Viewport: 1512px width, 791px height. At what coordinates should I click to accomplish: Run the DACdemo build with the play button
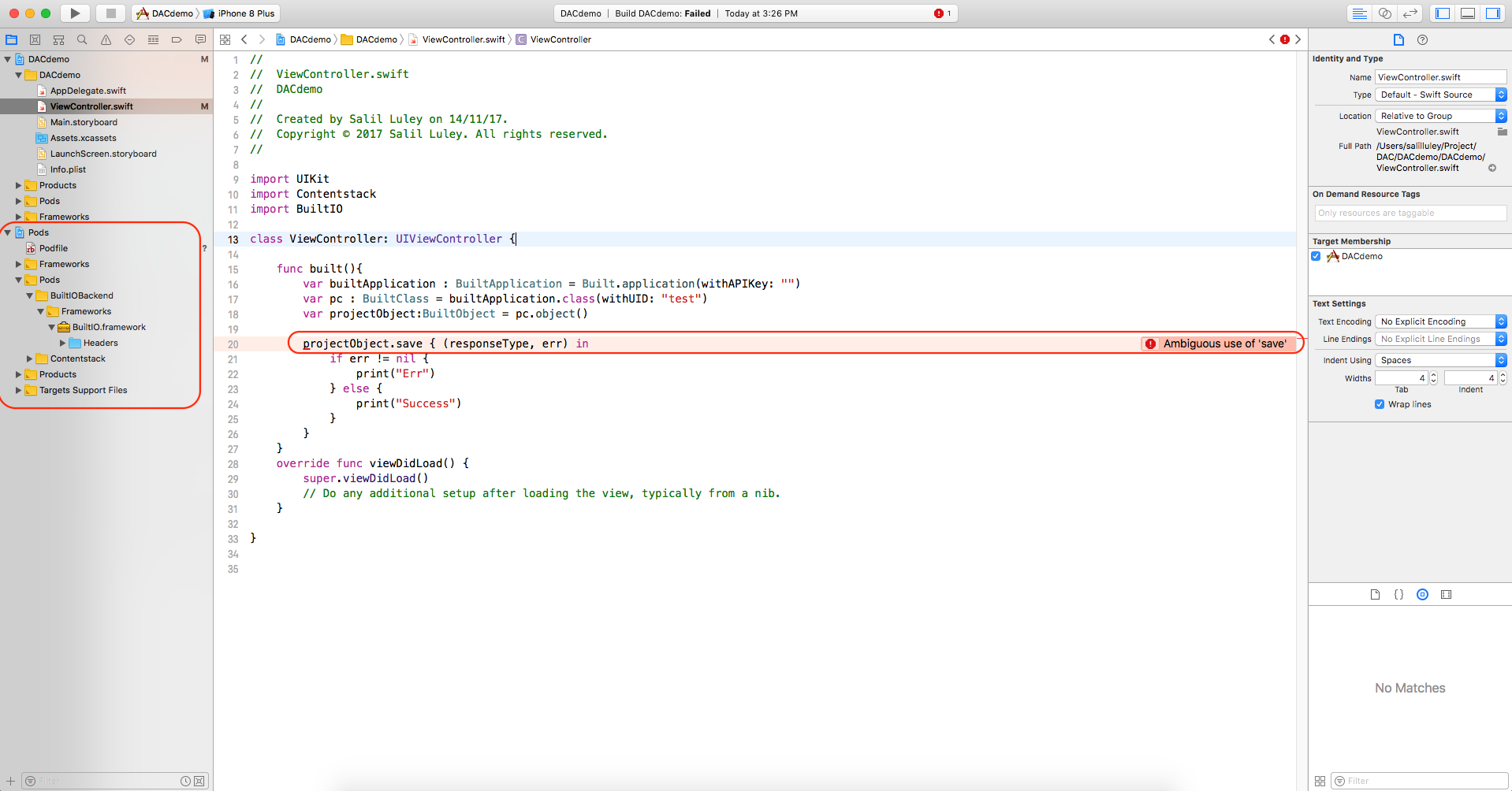point(75,13)
